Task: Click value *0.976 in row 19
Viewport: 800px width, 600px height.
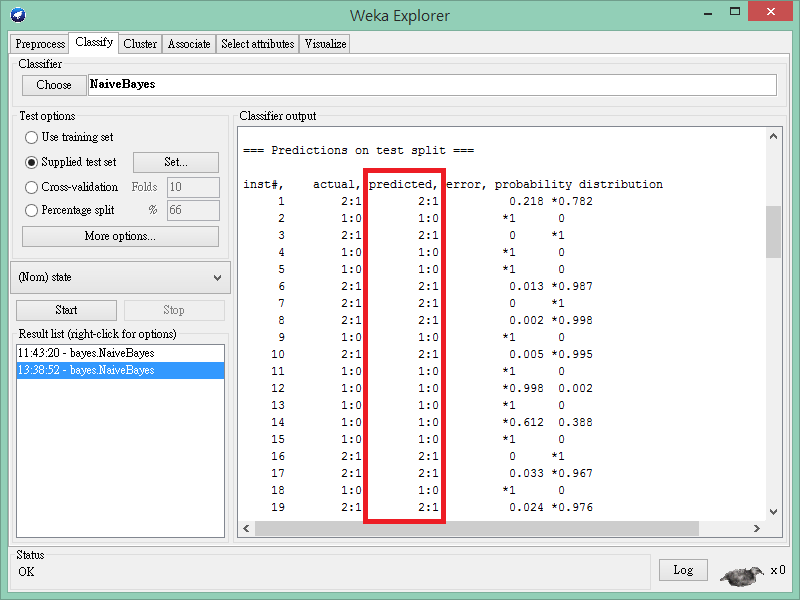Action: [572, 508]
